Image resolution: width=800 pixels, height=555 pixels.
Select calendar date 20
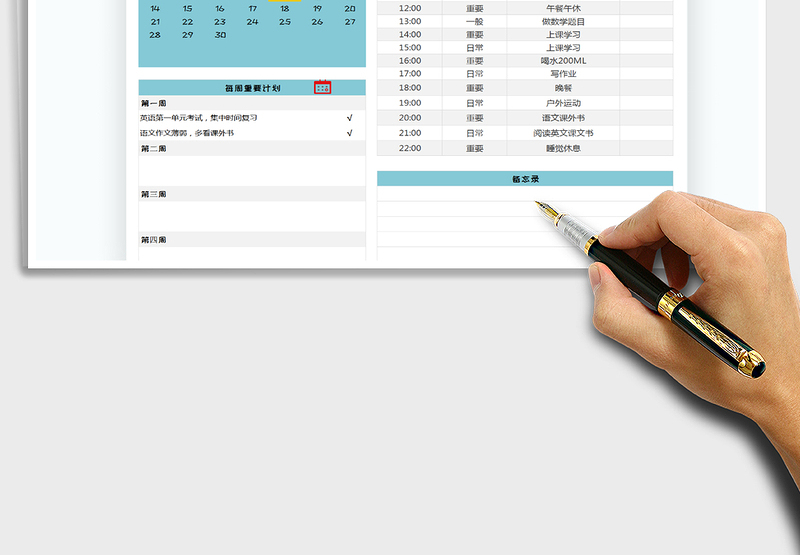pyautogui.click(x=350, y=9)
